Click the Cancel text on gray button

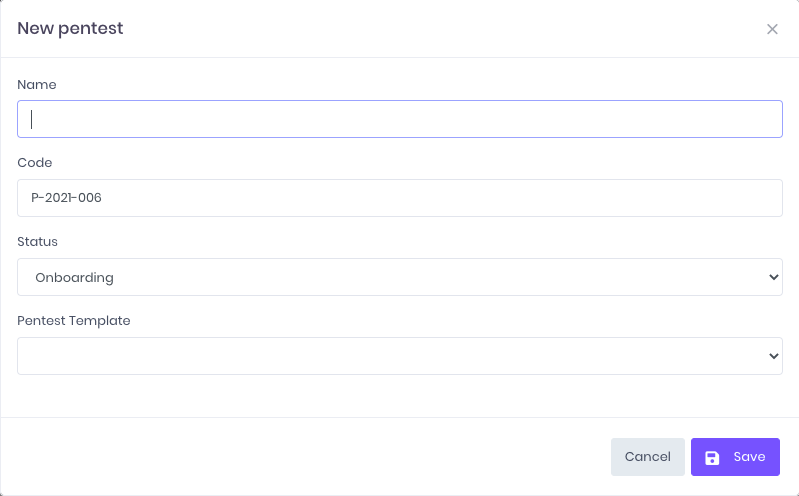tap(648, 457)
